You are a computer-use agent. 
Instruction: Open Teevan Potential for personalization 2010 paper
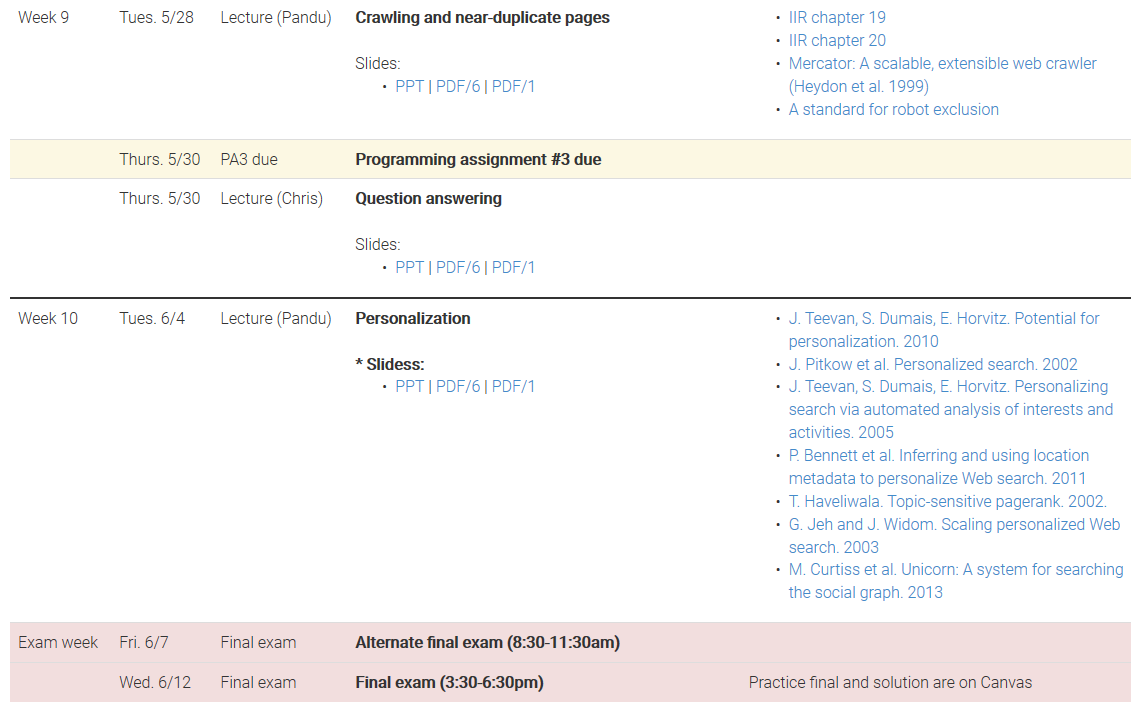click(x=943, y=330)
